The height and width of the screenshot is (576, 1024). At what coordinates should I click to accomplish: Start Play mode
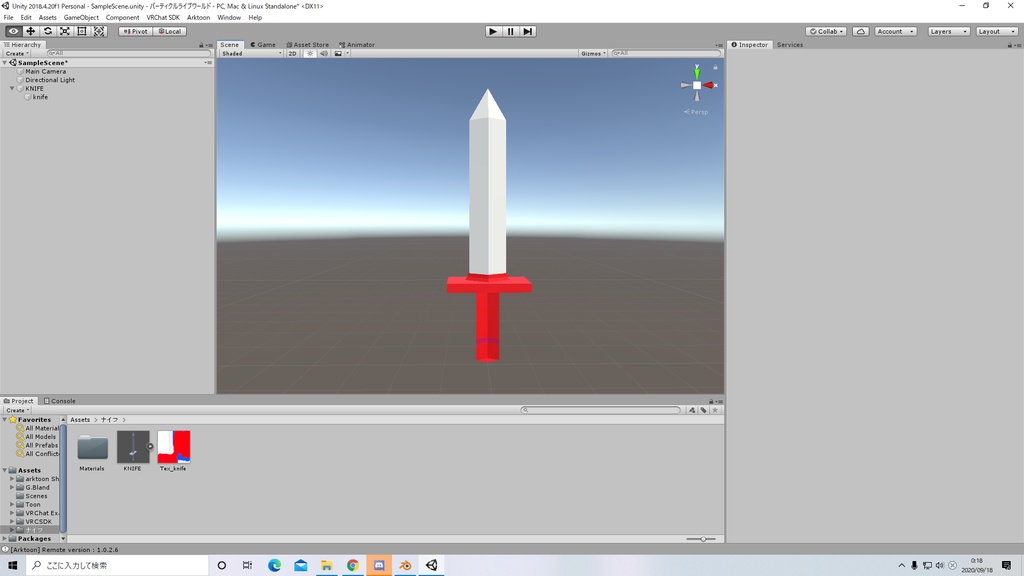(x=493, y=31)
